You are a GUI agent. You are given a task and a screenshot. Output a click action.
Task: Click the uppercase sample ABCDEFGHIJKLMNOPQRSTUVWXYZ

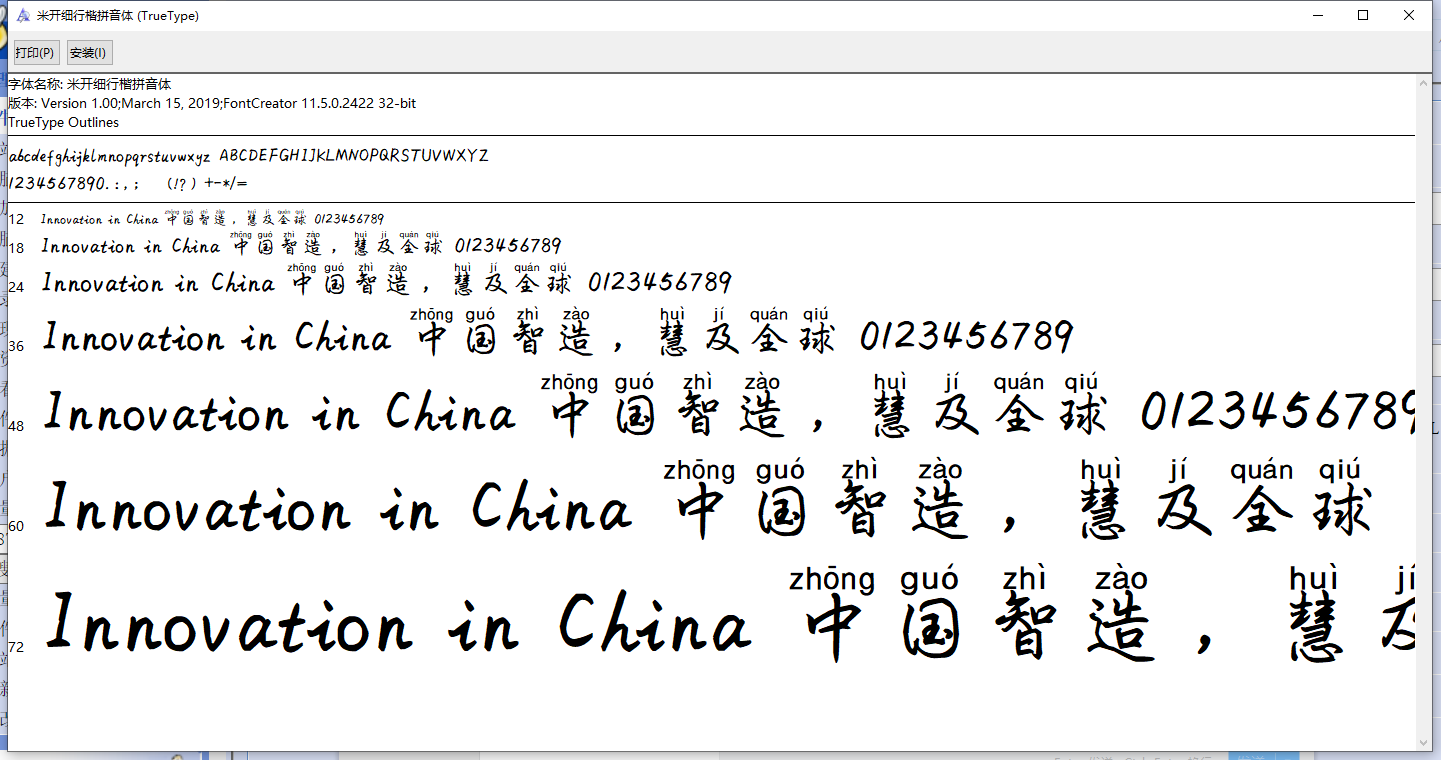[x=354, y=156]
